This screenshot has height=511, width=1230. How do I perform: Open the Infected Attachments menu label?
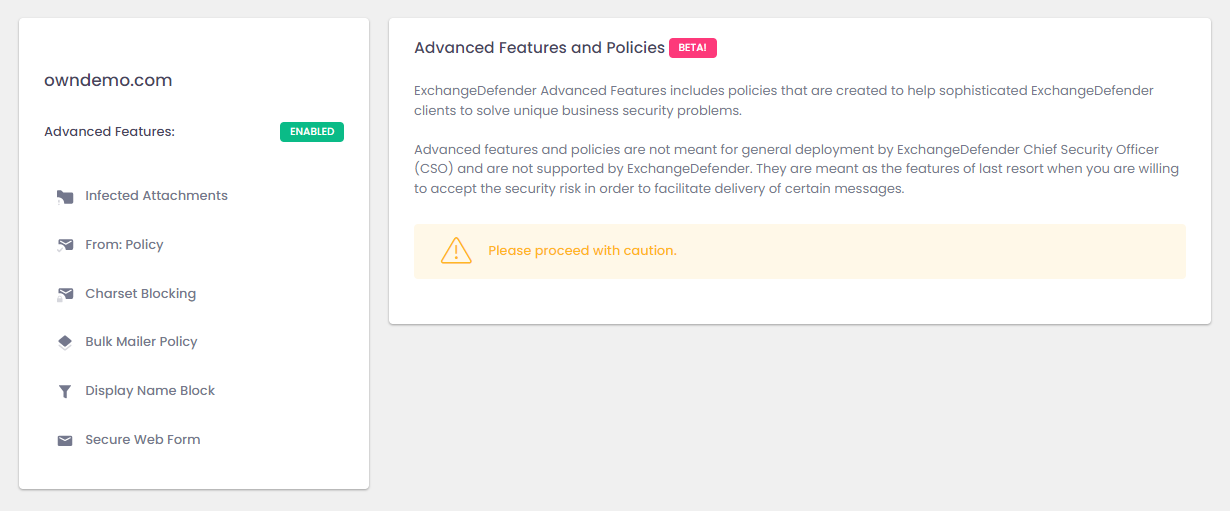[156, 196]
